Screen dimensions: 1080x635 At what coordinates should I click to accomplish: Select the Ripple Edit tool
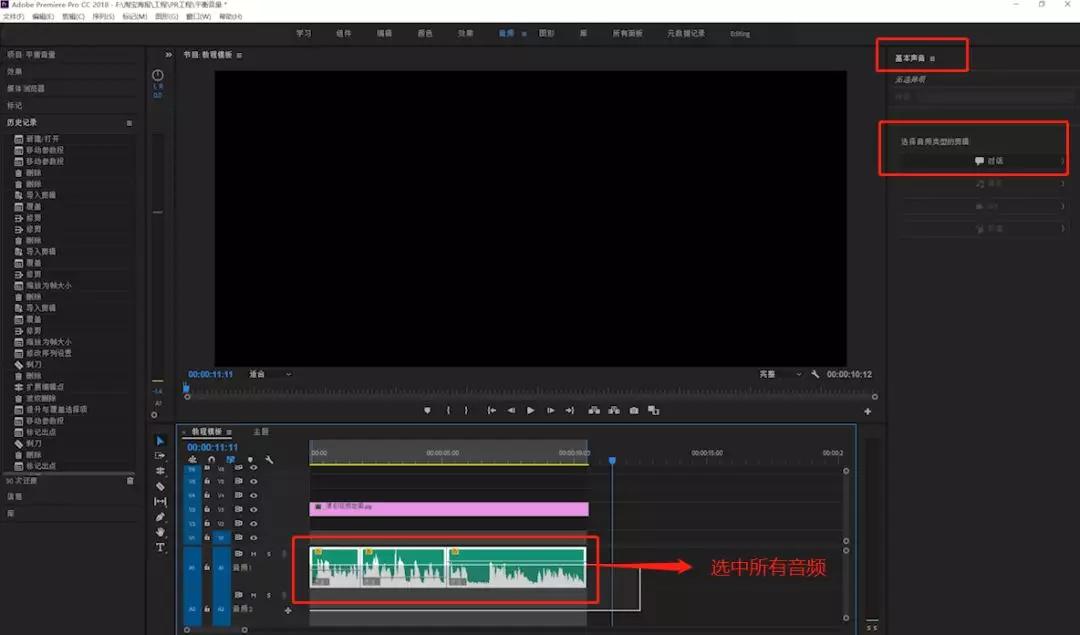point(160,471)
